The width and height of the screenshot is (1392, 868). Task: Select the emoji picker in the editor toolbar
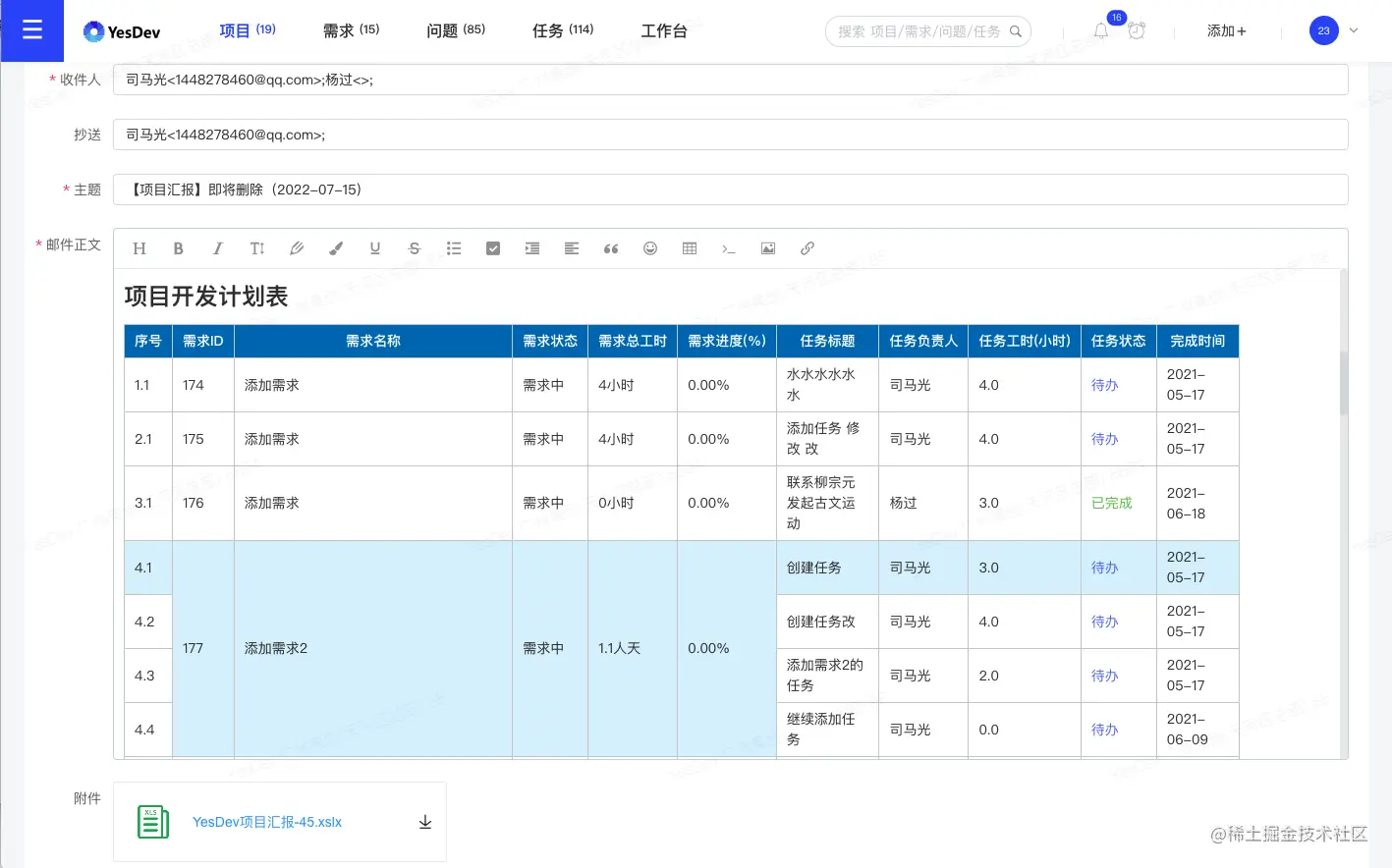(650, 248)
